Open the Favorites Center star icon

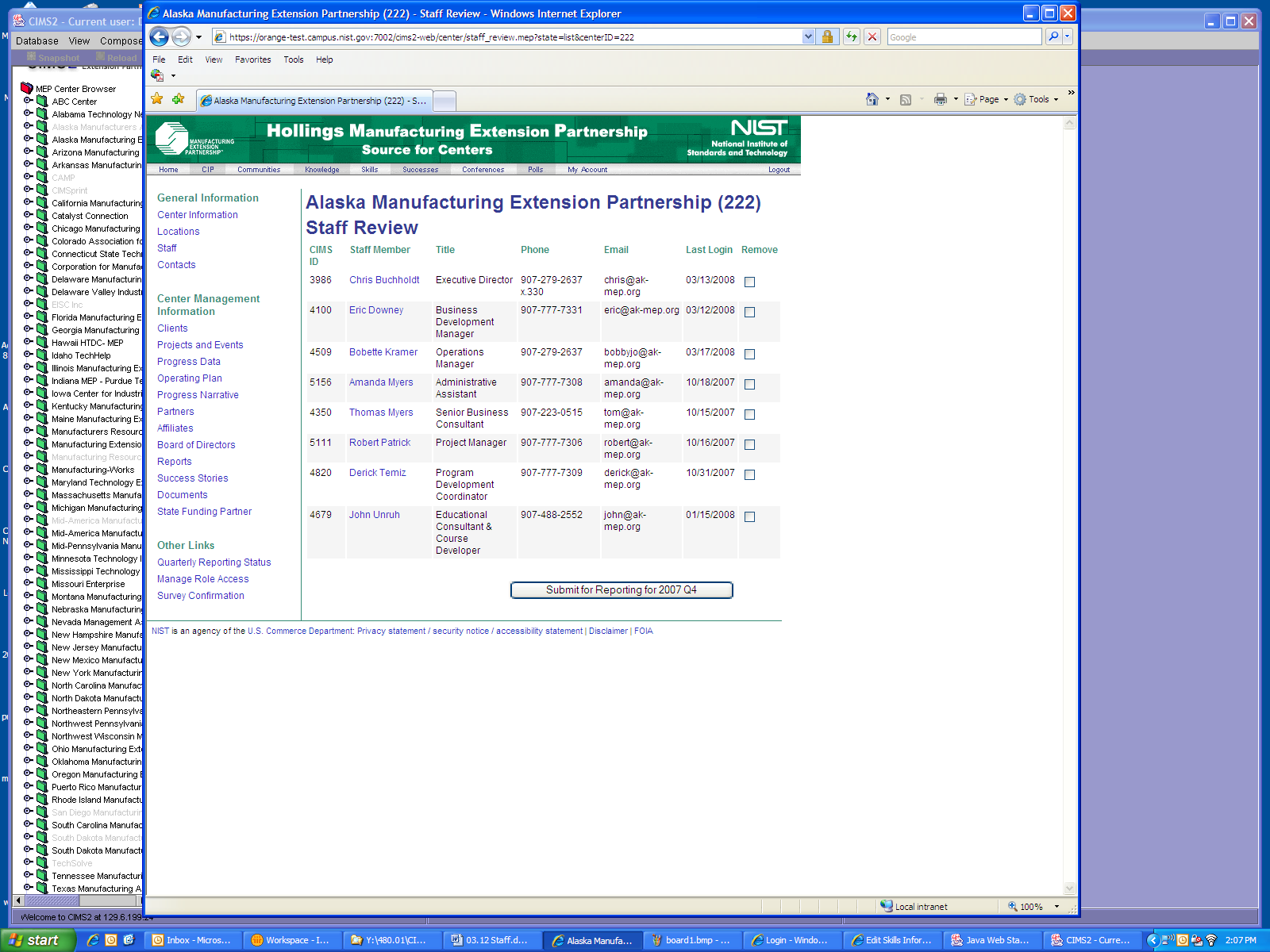(x=157, y=99)
